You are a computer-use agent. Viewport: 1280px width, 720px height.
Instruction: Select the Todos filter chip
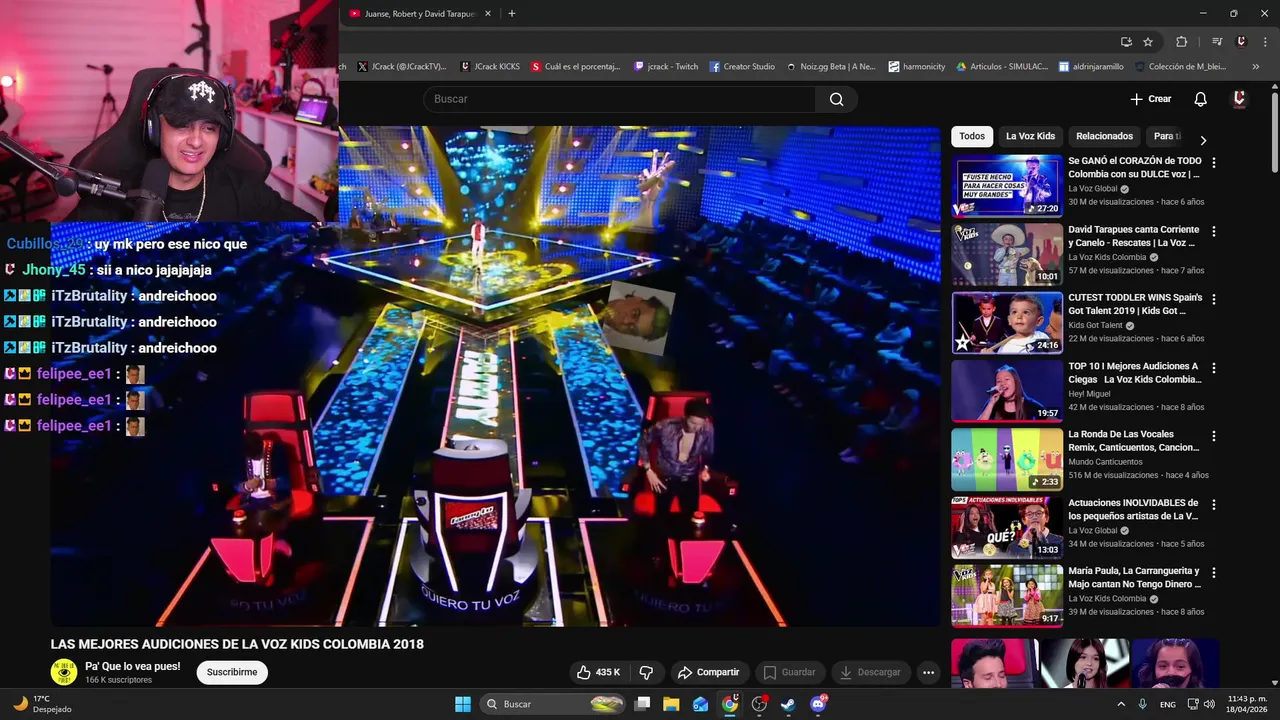(971, 136)
